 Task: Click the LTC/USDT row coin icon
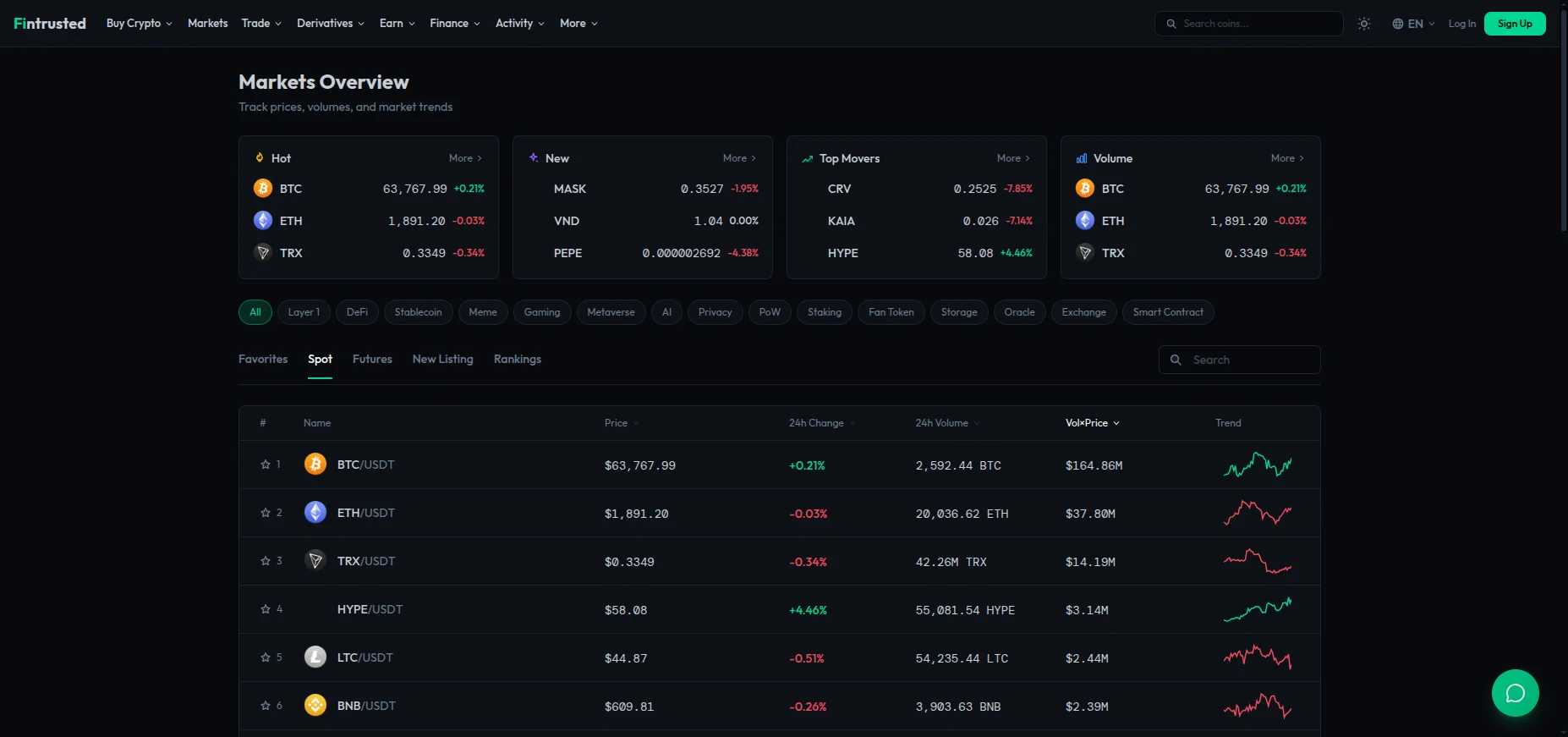point(315,657)
